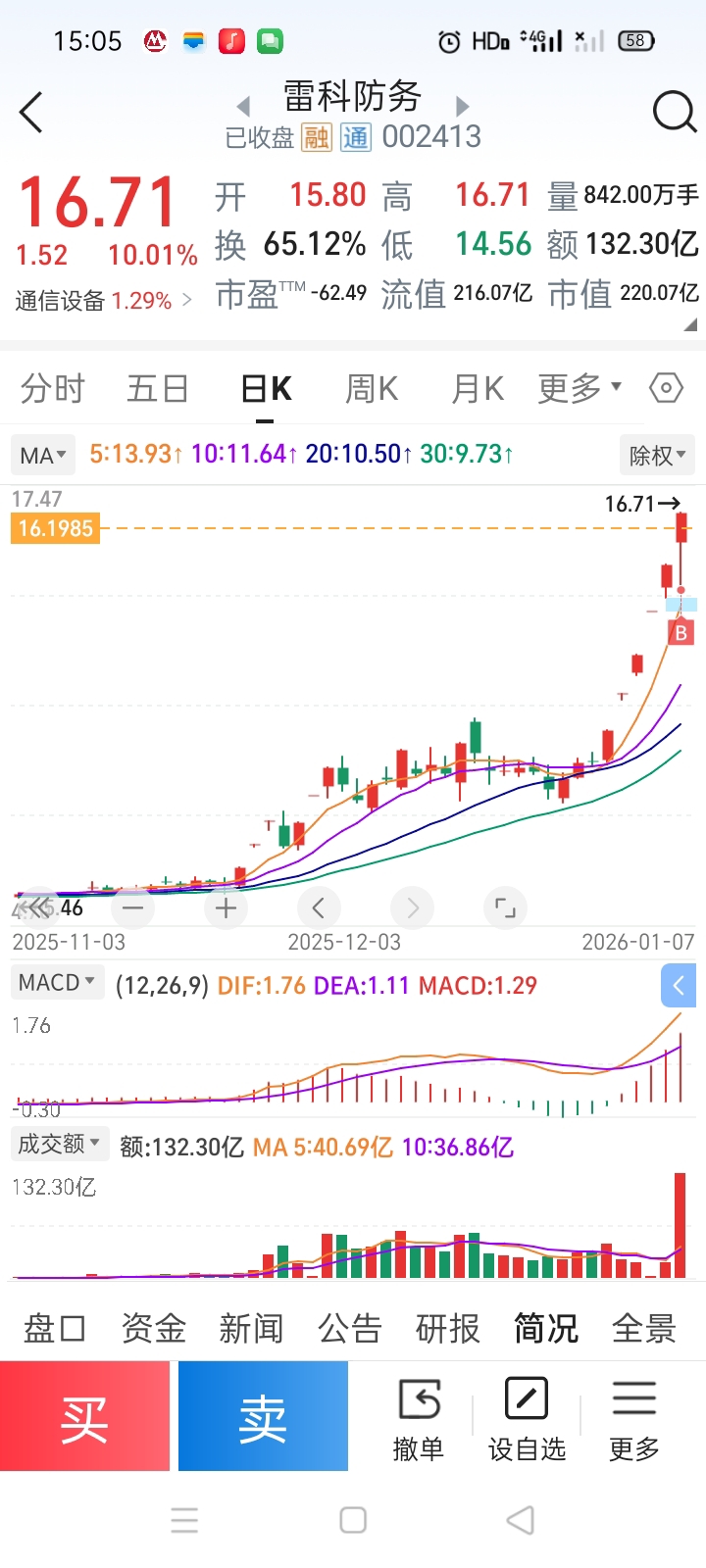The image size is (706, 1568).
Task: Tap the turnover rate 65.12%
Action: point(315,244)
